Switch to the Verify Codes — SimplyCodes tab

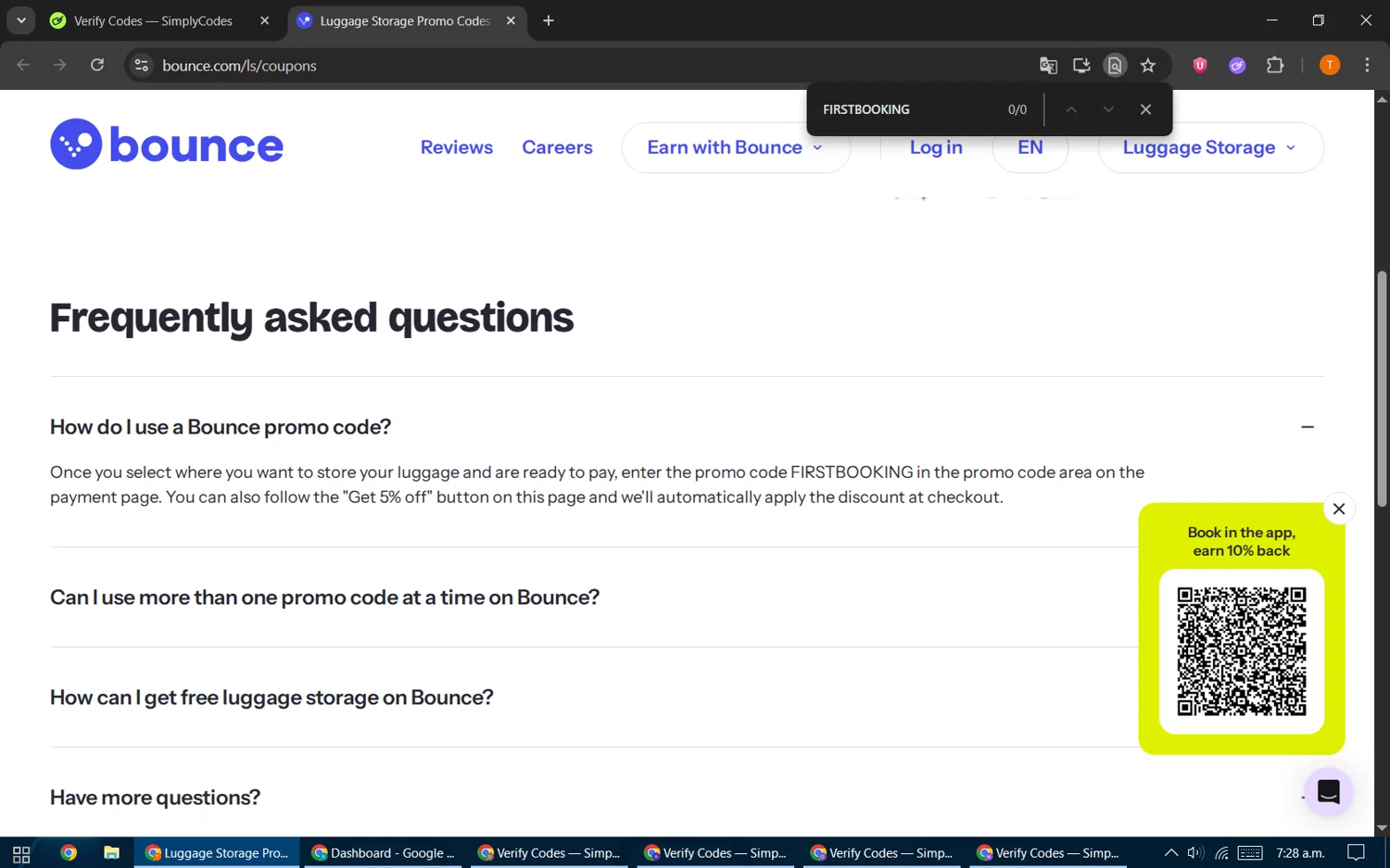(153, 20)
